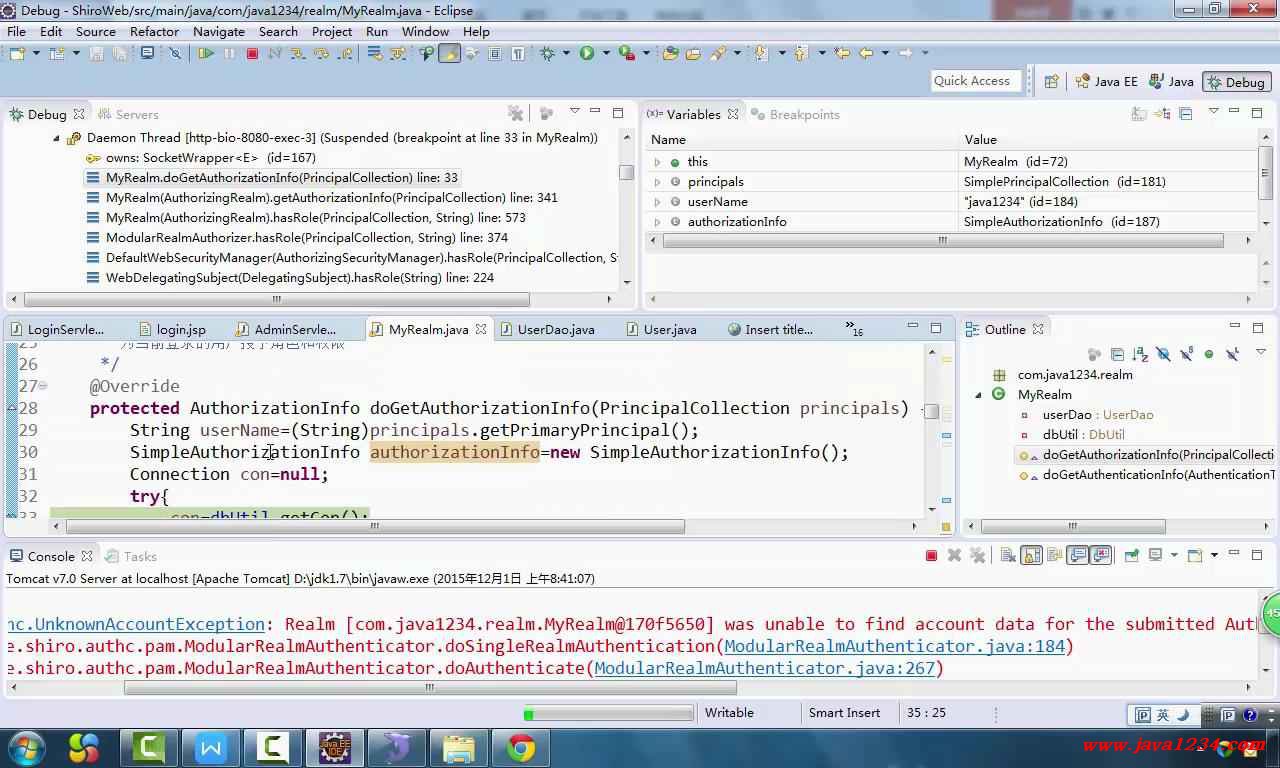Toggle Show Console on Standard Out change
This screenshot has height=768, width=1280.
[1077, 555]
